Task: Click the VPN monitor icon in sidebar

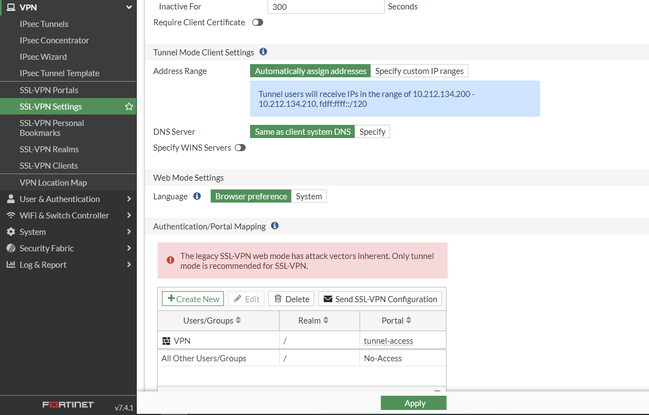Action: tap(11, 7)
